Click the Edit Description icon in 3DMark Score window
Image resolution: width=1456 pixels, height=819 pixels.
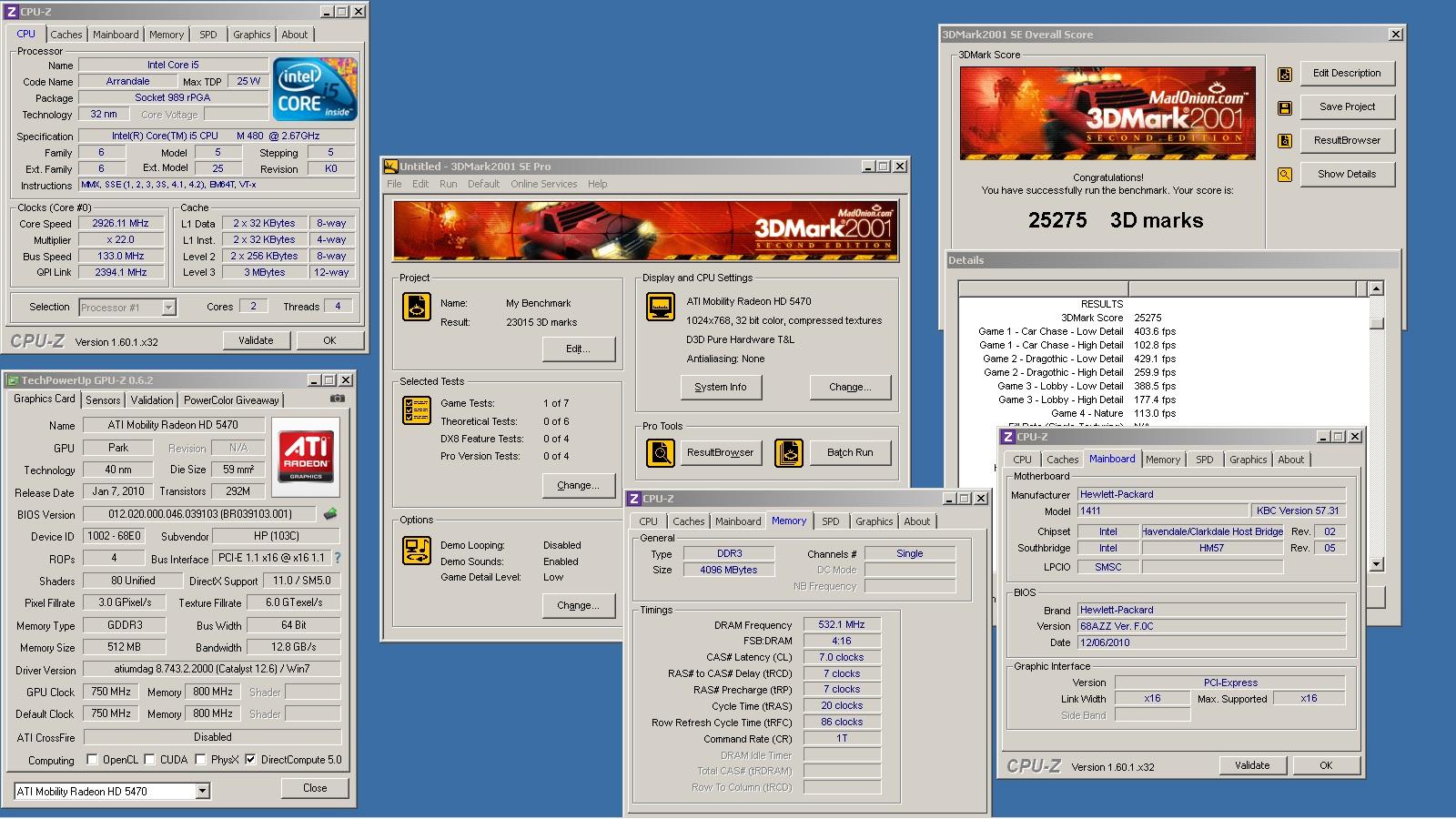tap(1285, 74)
